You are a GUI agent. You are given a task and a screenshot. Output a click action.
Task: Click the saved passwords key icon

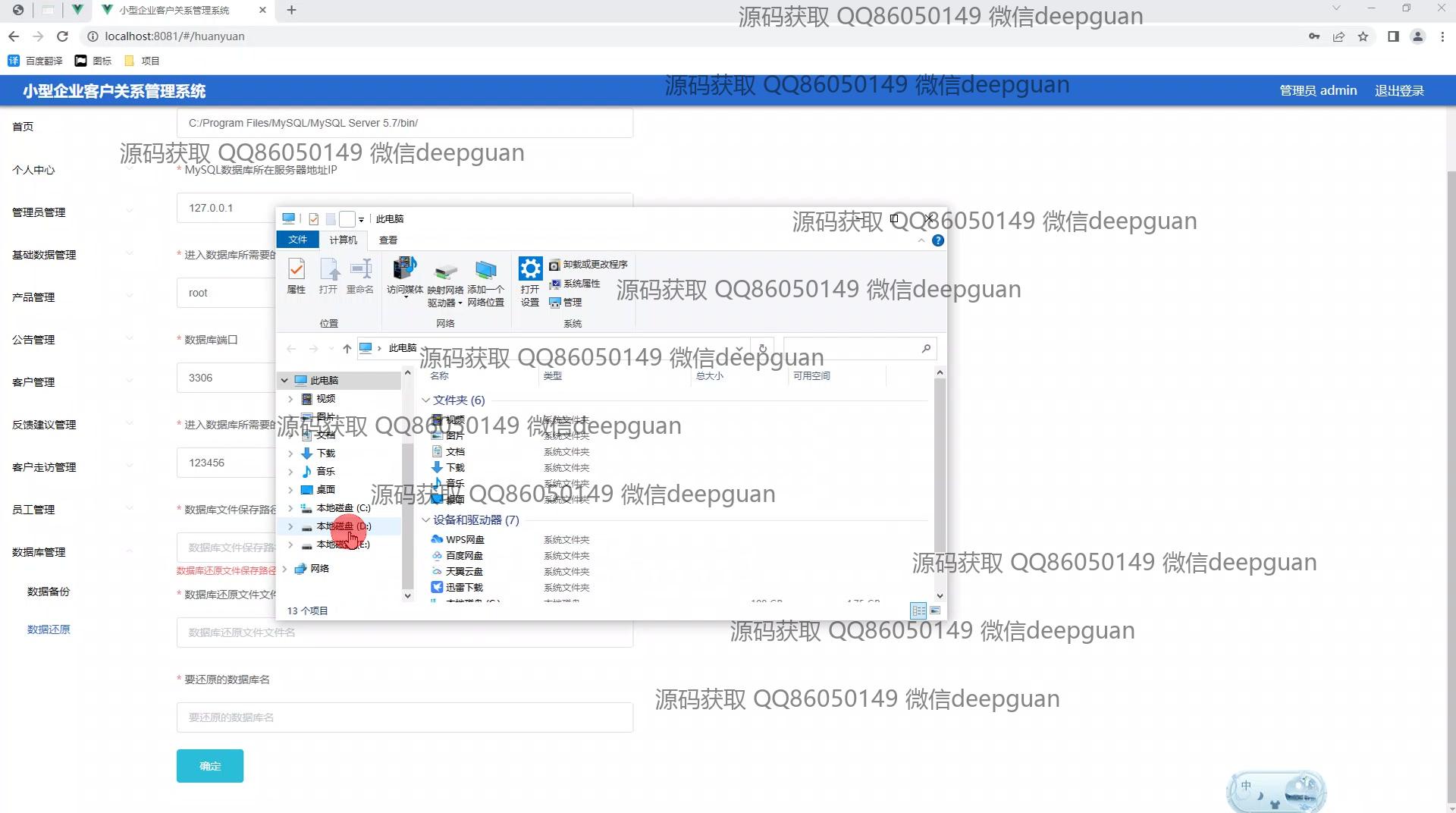[1314, 36]
